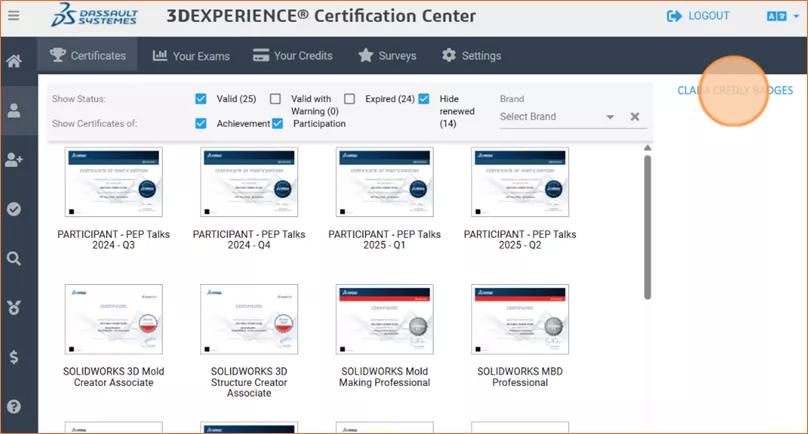Open SOLIDWORKS 3D Mold Creator Associate thumbnail
The height and width of the screenshot is (434, 808).
pos(113,319)
